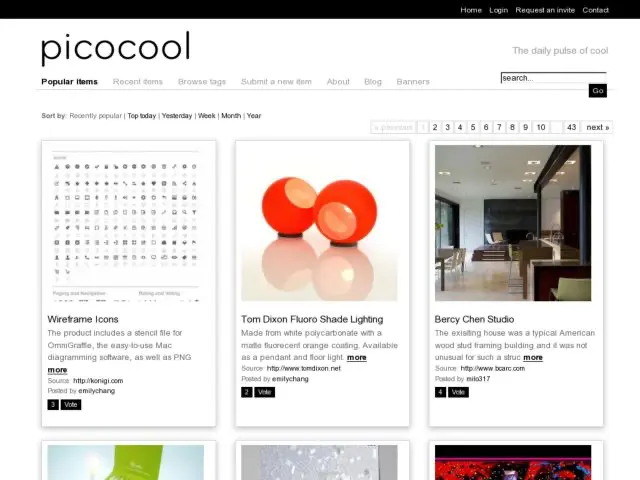Open source link http://www.bcarc.com

point(493,368)
